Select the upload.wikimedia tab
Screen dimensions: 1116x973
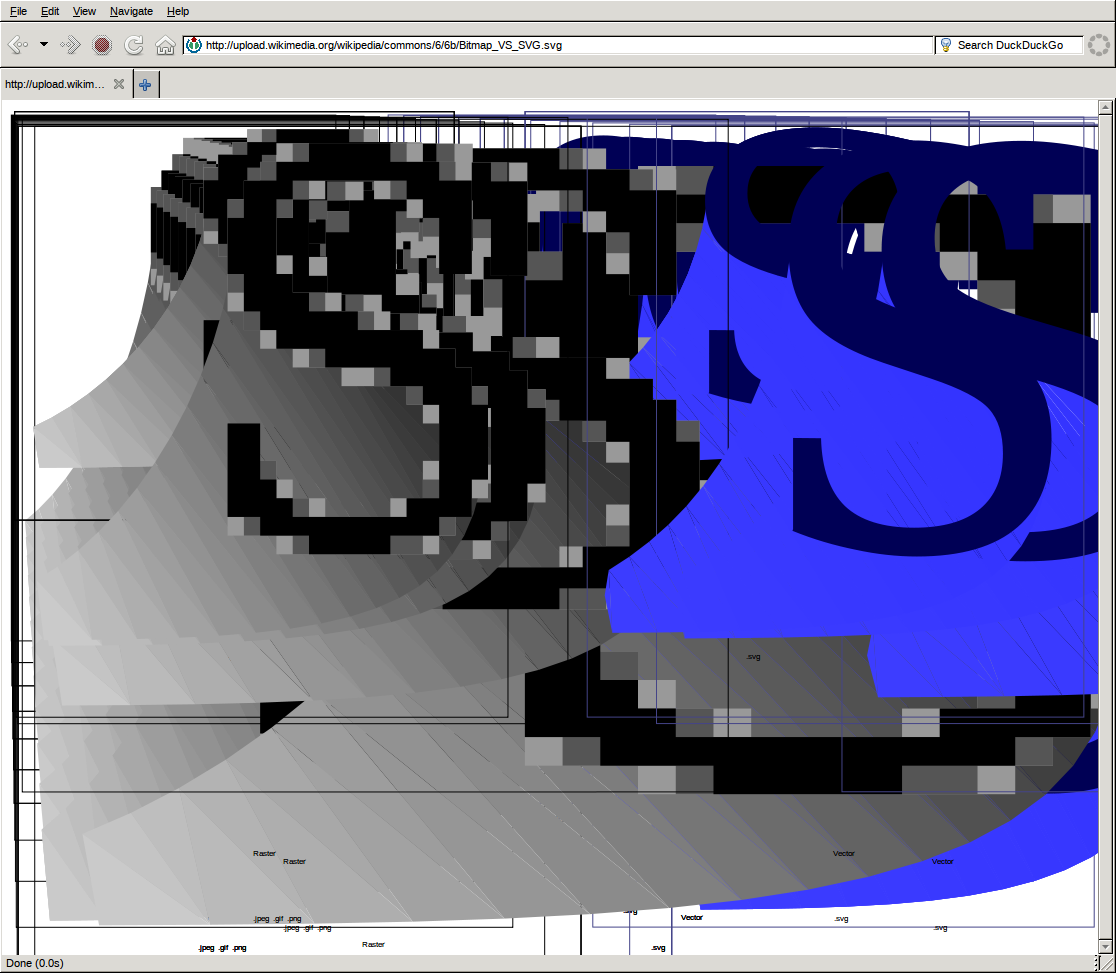[x=55, y=85]
